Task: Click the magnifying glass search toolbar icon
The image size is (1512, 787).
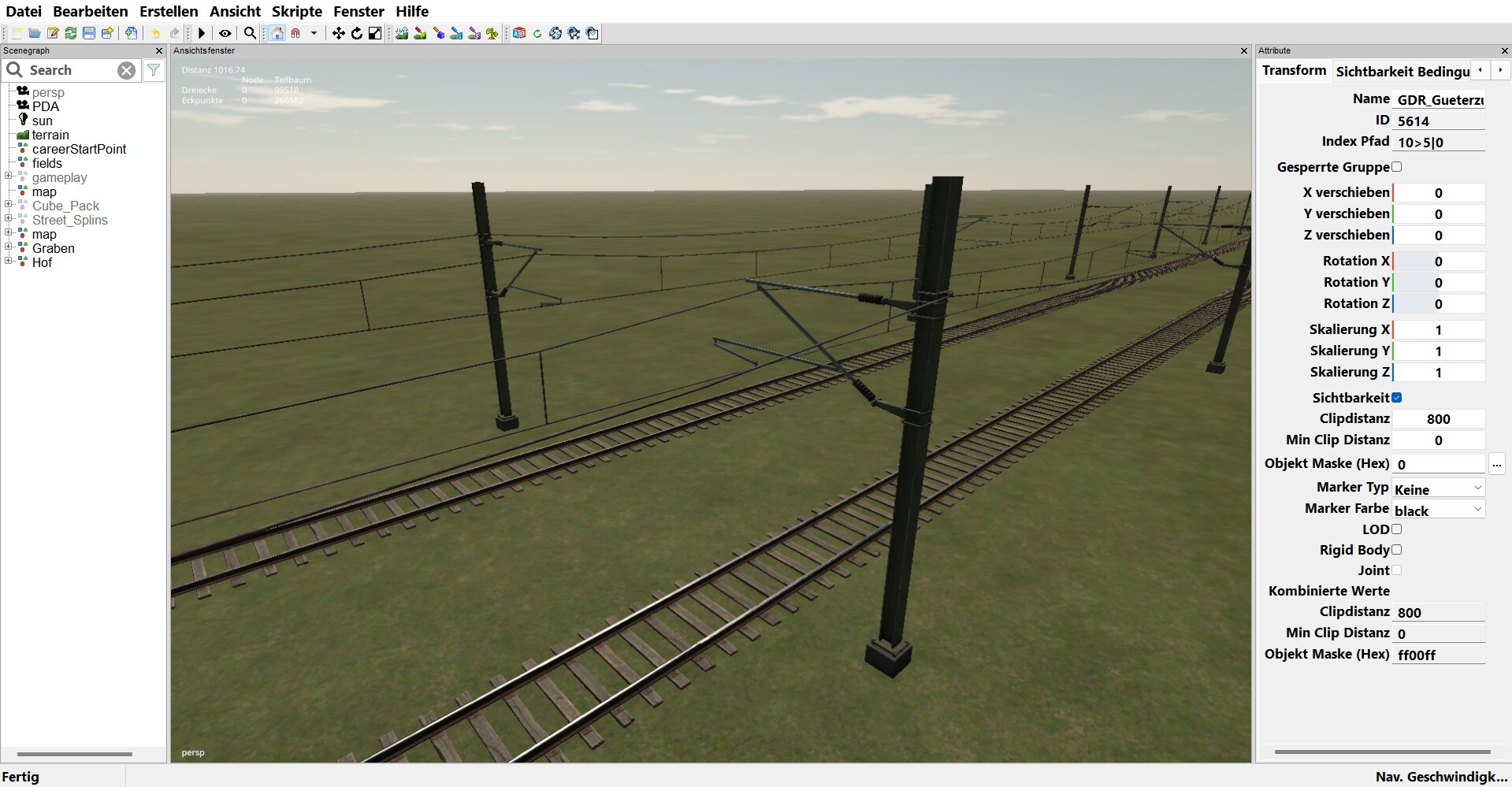Action: click(250, 33)
